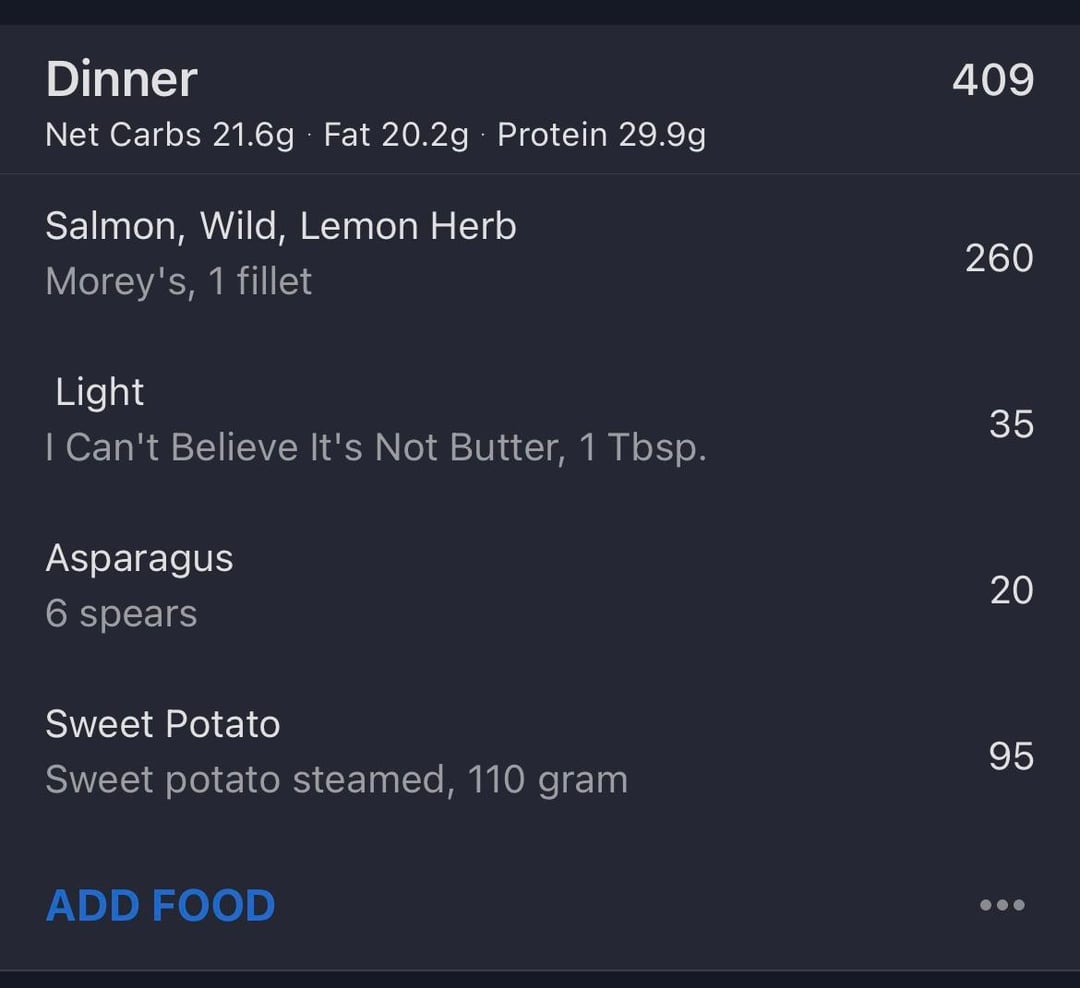Tap the Protein 29.9g value

click(601, 135)
